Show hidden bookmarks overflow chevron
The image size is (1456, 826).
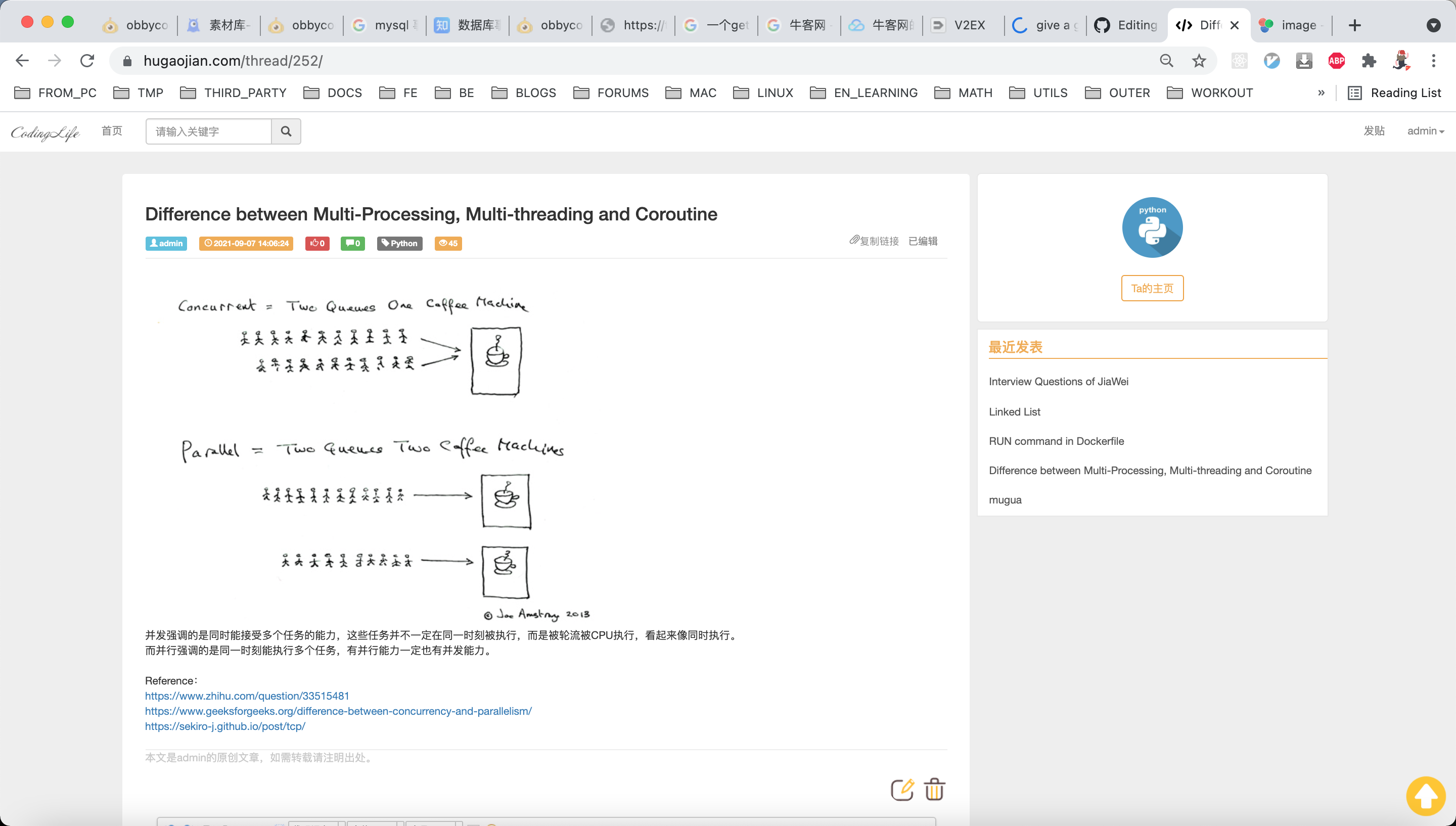(x=1321, y=93)
